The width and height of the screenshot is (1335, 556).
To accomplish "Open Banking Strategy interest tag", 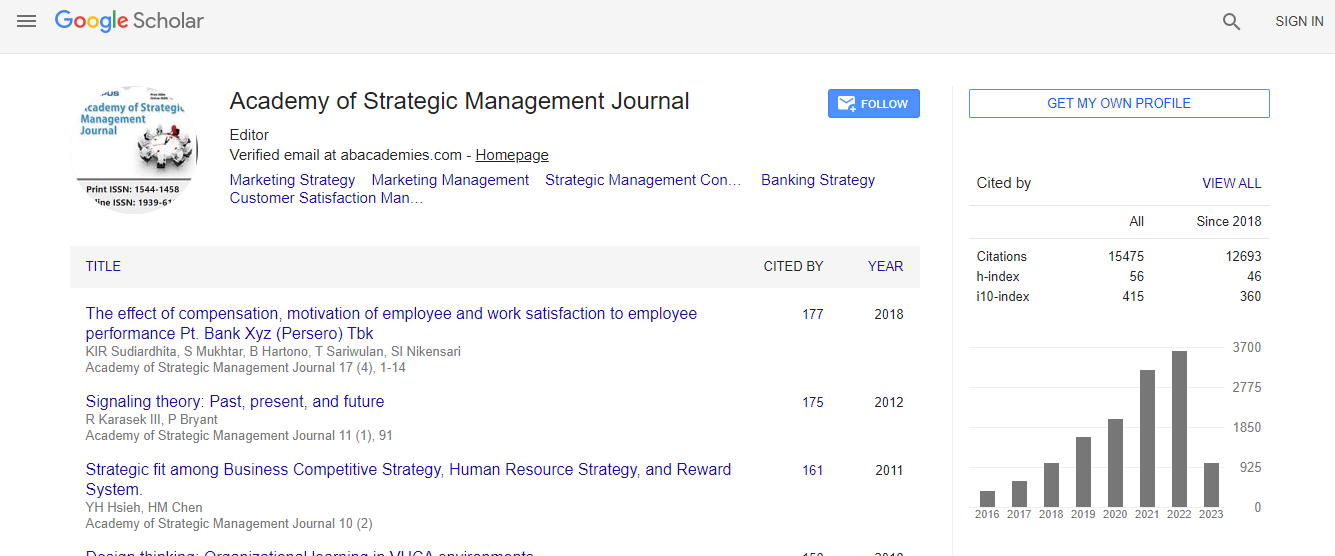I will (818, 180).
